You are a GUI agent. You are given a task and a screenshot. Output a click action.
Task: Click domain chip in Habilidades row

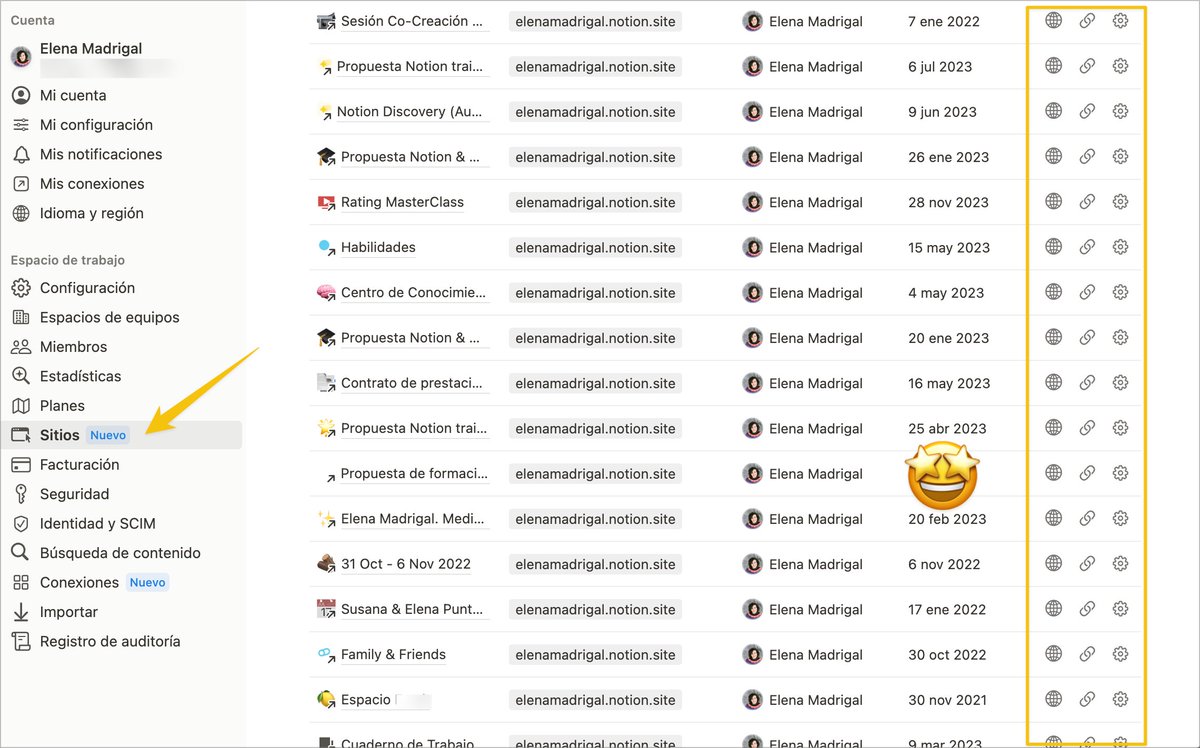(x=595, y=248)
